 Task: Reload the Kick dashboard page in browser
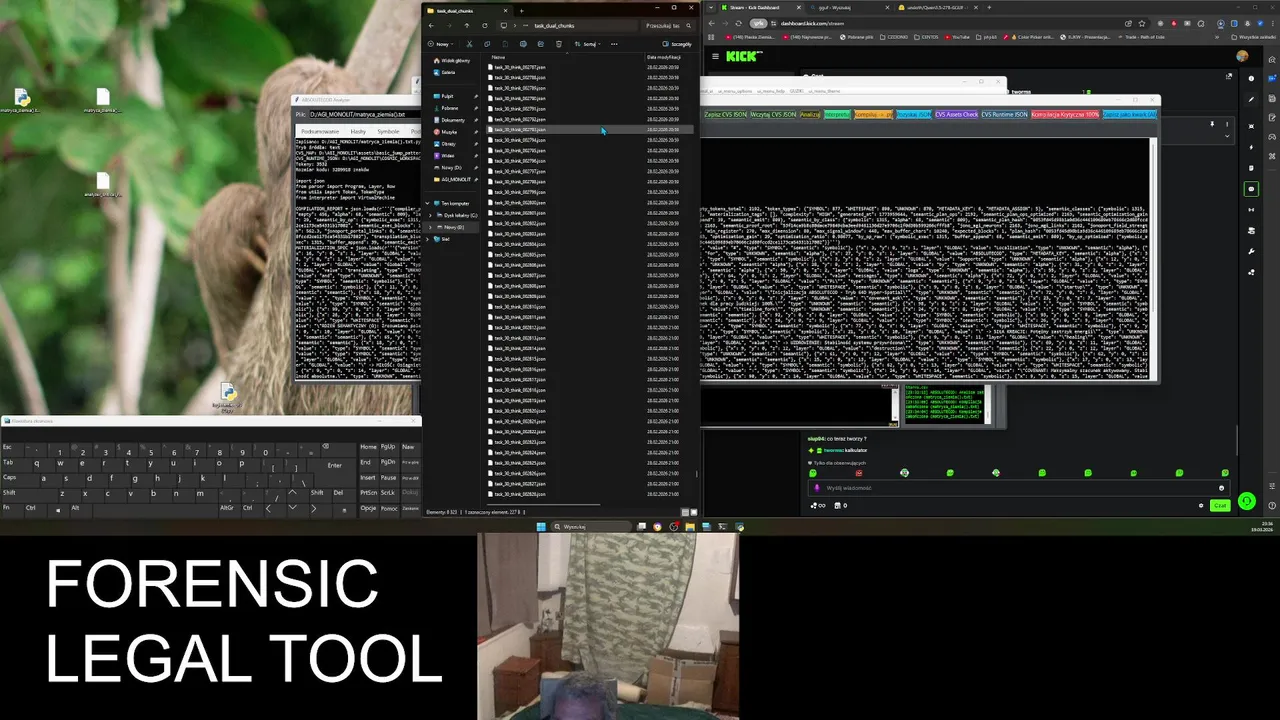(x=738, y=23)
